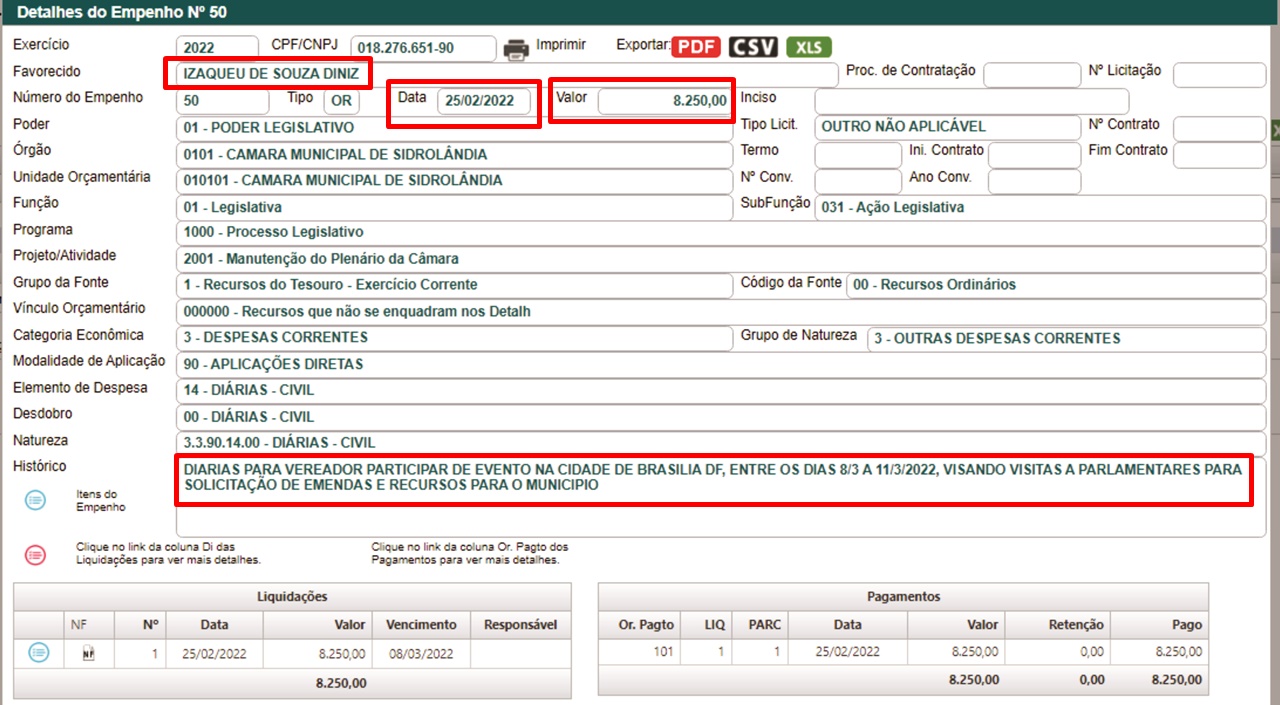Click the Liquidações table title
The width and height of the screenshot is (1280, 705).
pos(292,597)
